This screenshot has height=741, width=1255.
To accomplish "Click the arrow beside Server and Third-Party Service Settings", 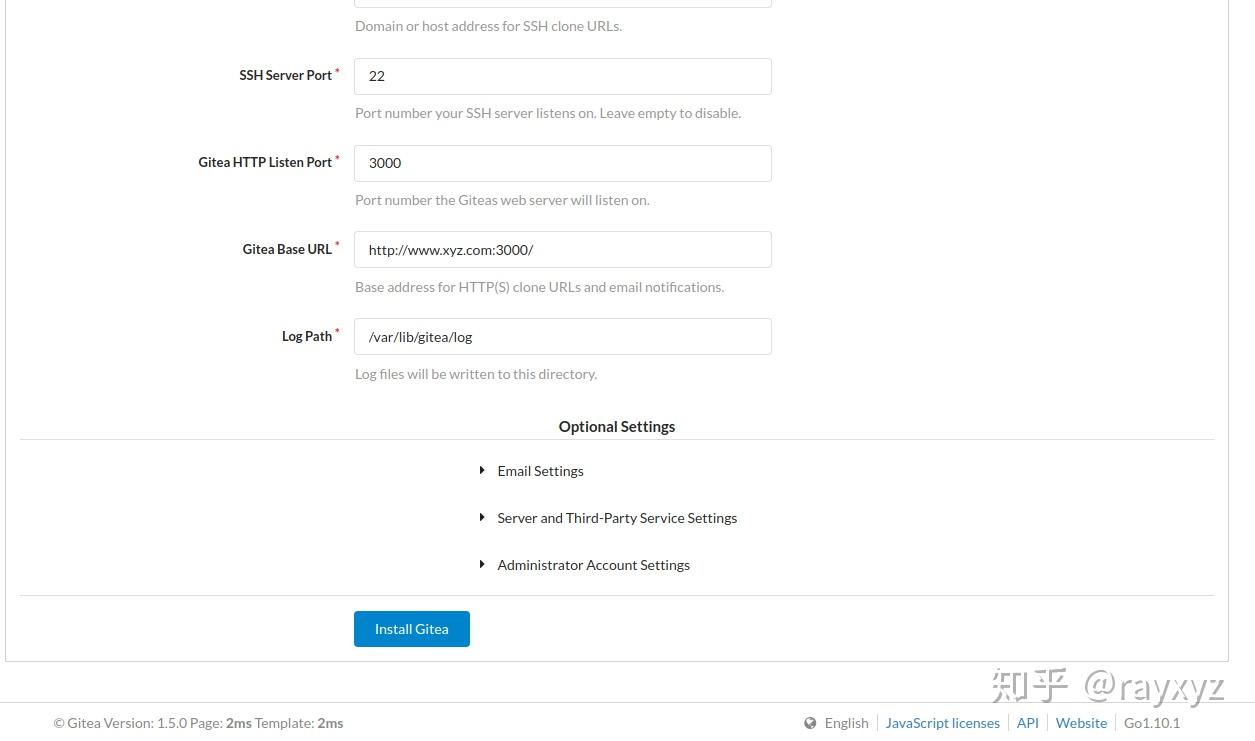I will [x=482, y=517].
